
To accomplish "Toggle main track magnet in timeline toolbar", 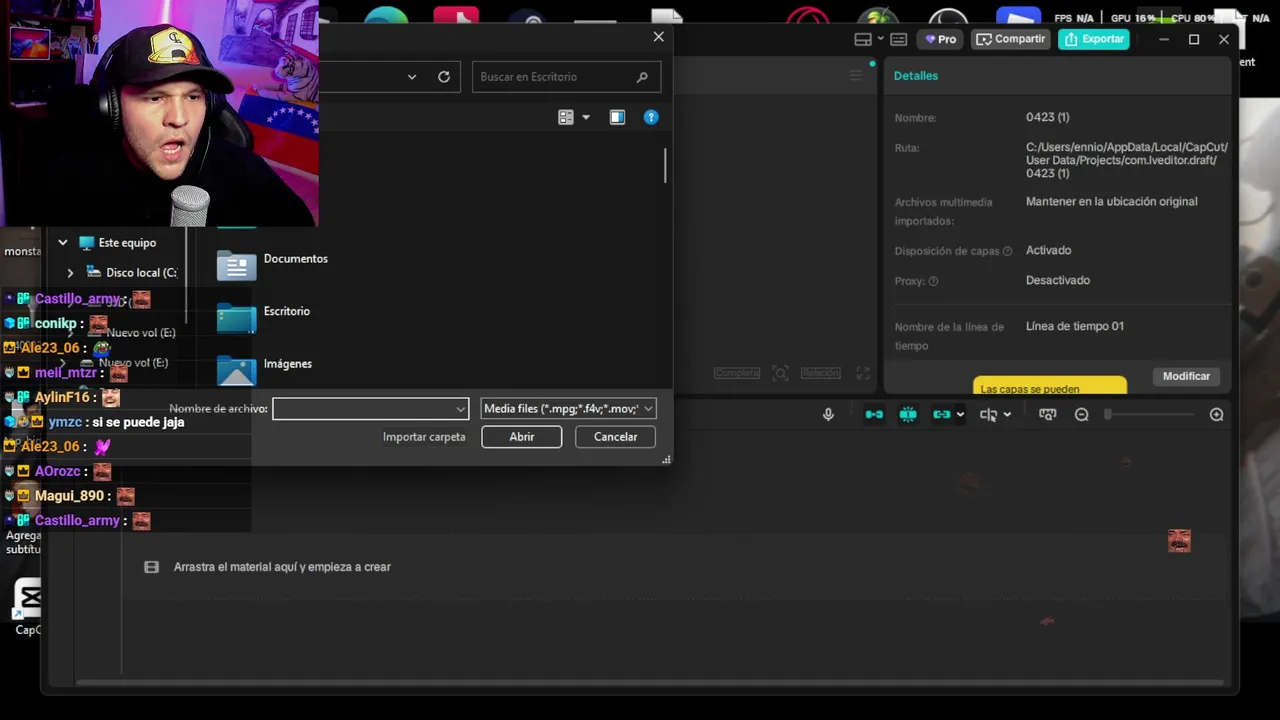I will pos(874,414).
